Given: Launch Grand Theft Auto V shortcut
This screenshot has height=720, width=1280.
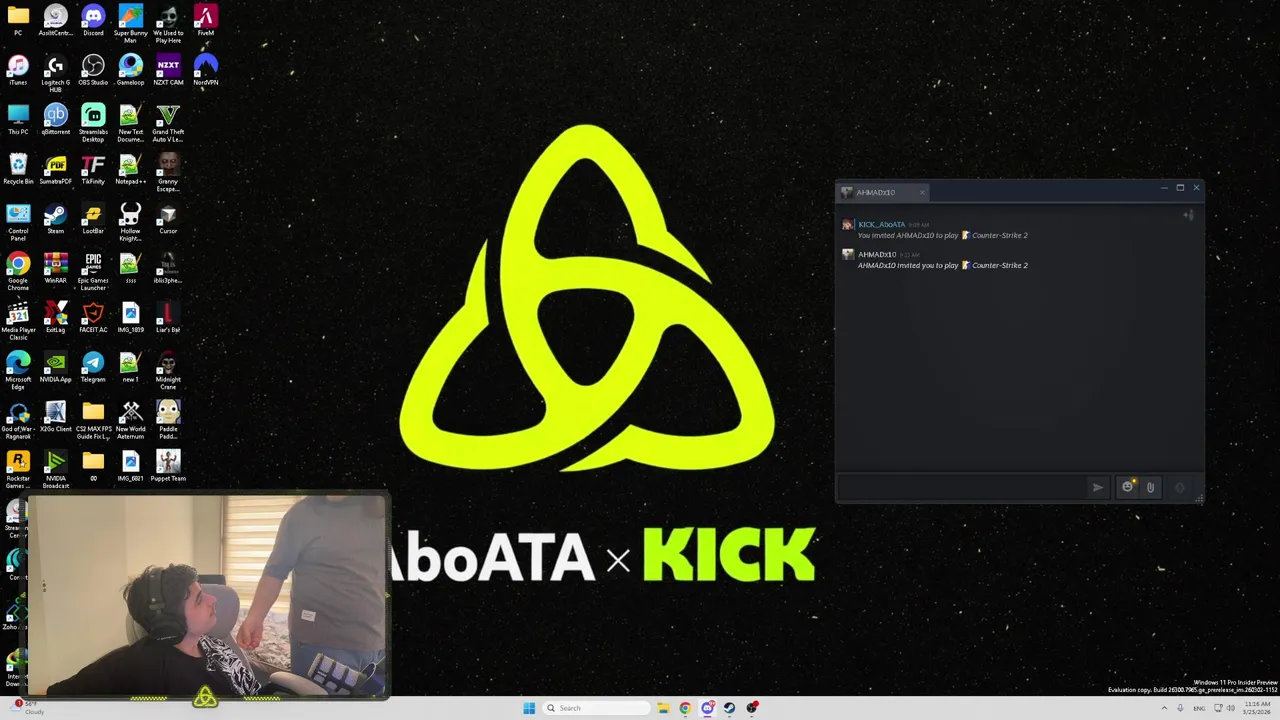Looking at the screenshot, I should 168,122.
